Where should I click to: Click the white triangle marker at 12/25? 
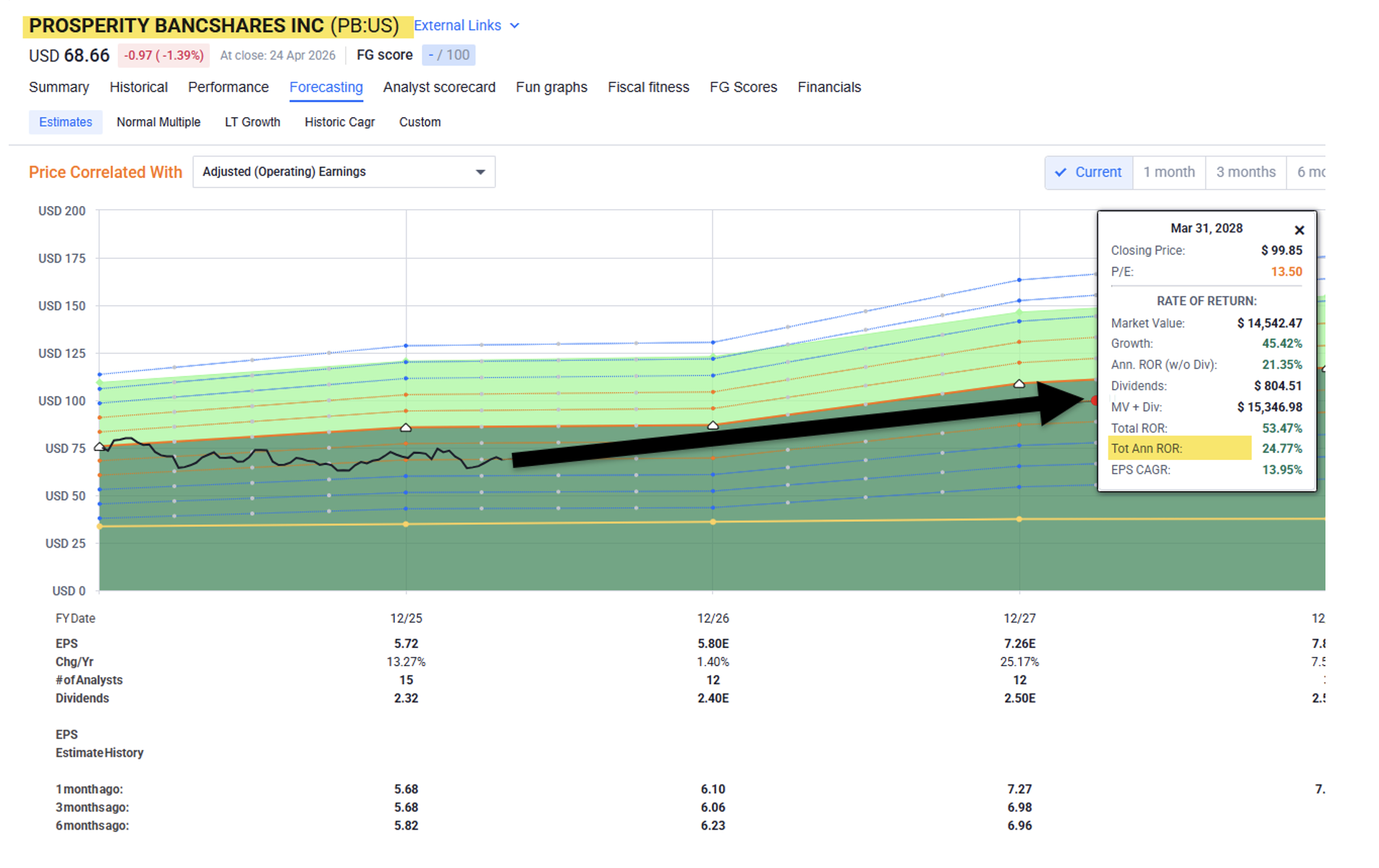[x=406, y=427]
